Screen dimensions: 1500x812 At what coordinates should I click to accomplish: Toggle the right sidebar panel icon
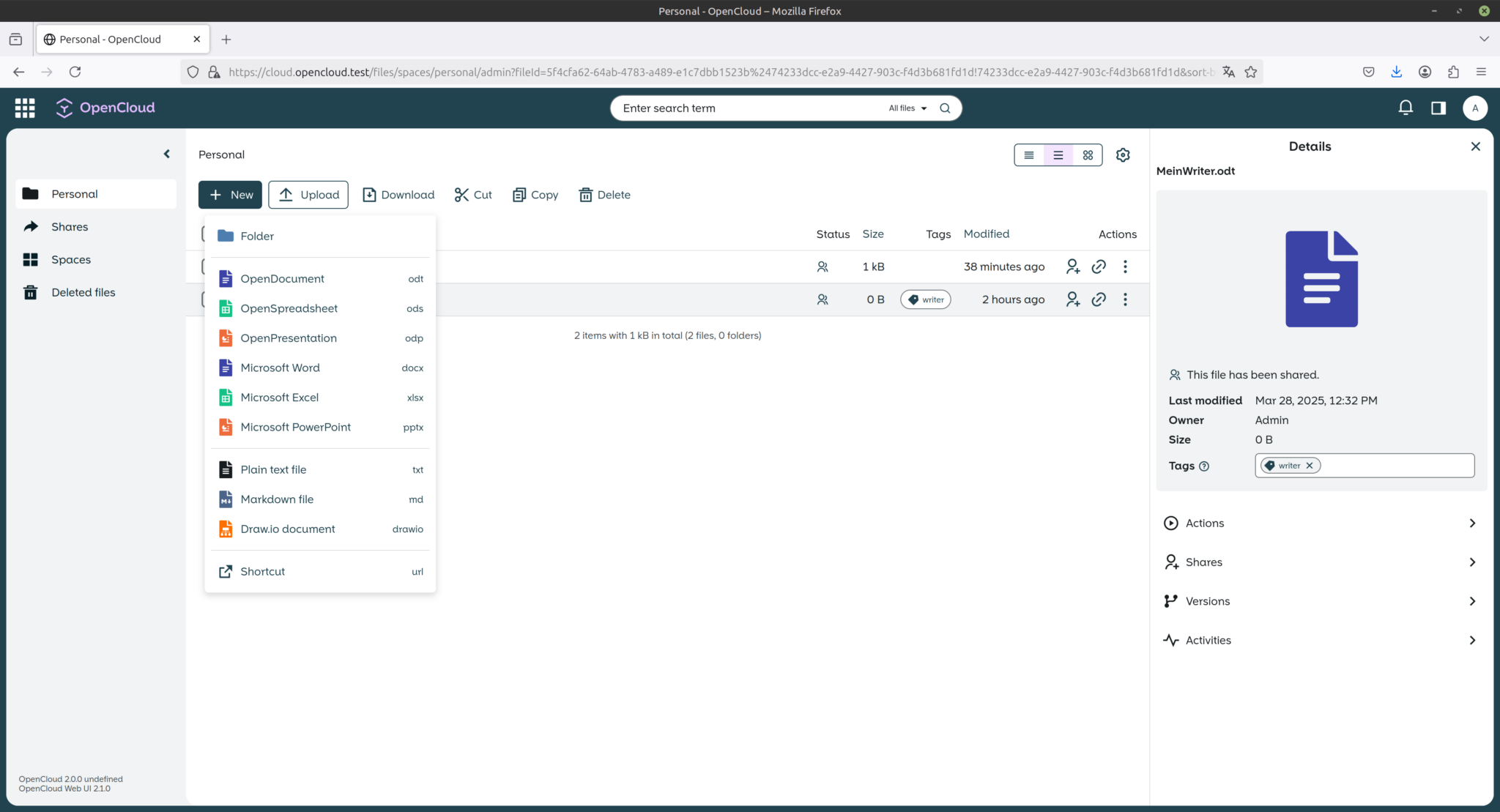[1438, 108]
